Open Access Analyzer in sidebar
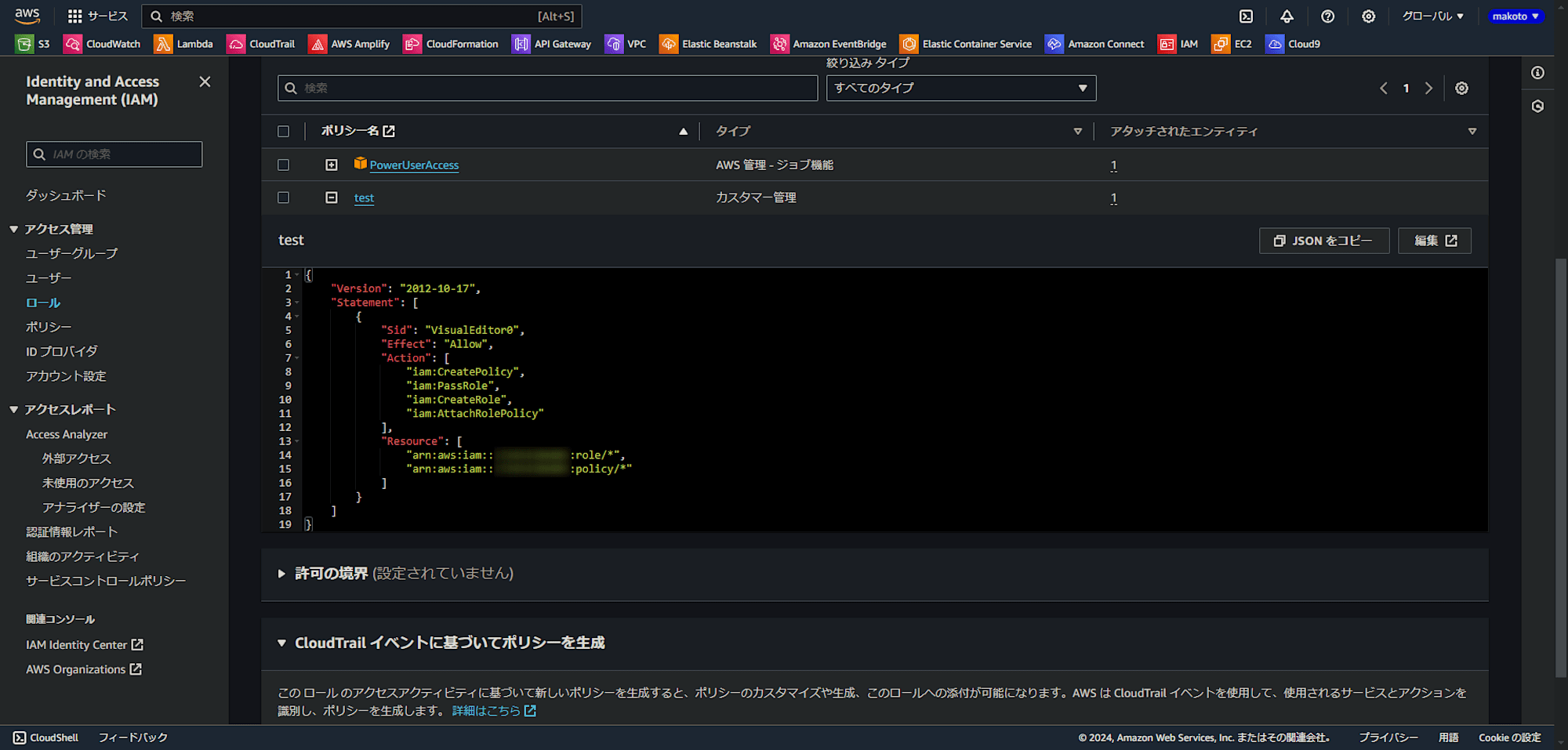 pos(67,434)
